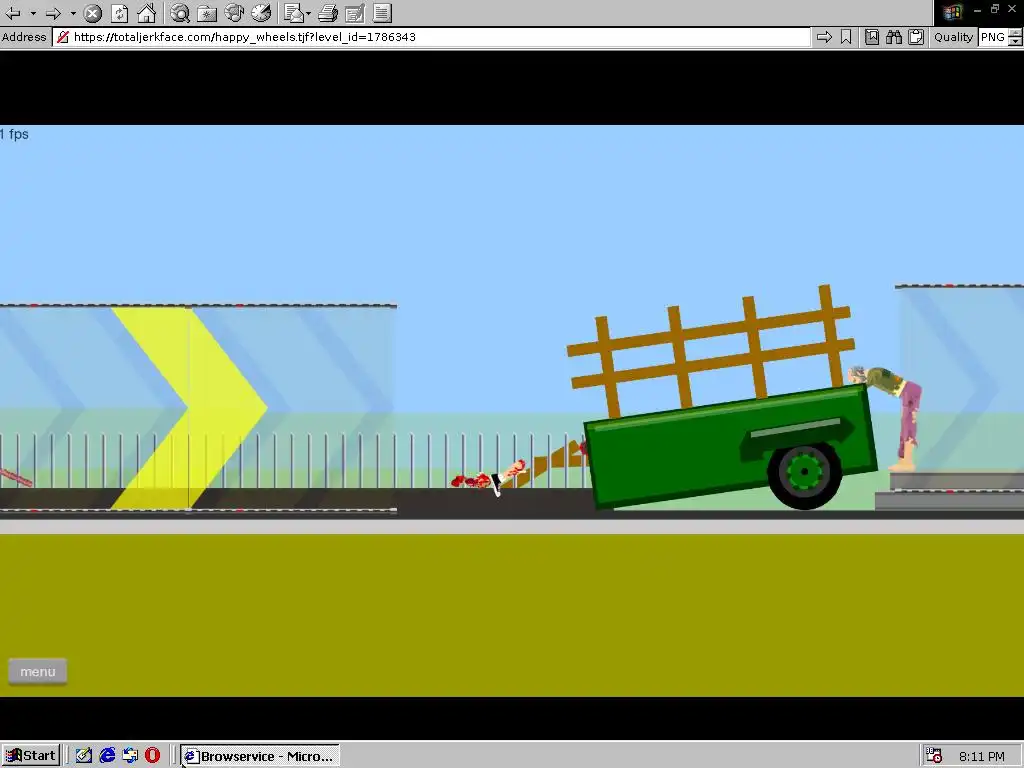The height and width of the screenshot is (768, 1024).
Task: Open the bookmarks book icon
Action: click(x=872, y=37)
